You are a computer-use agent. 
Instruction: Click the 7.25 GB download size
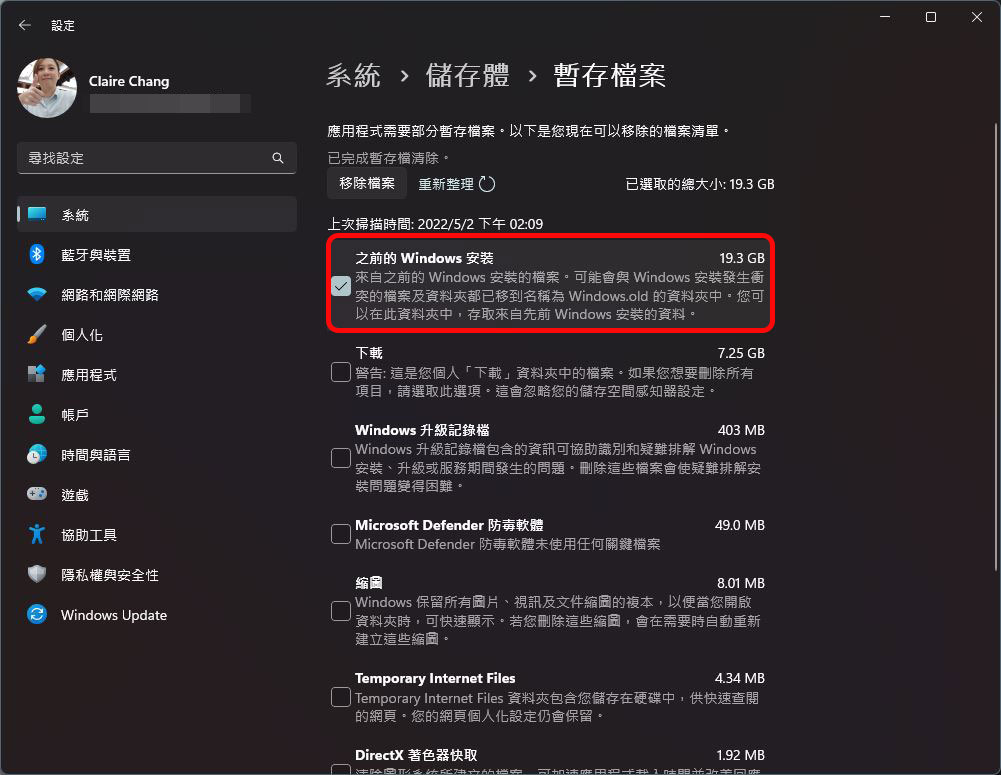click(x=741, y=353)
